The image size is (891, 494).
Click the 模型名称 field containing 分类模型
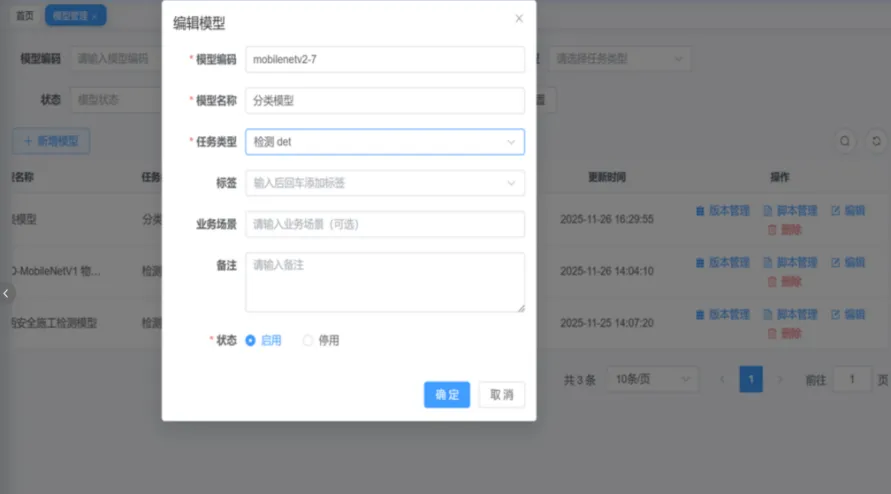[385, 101]
